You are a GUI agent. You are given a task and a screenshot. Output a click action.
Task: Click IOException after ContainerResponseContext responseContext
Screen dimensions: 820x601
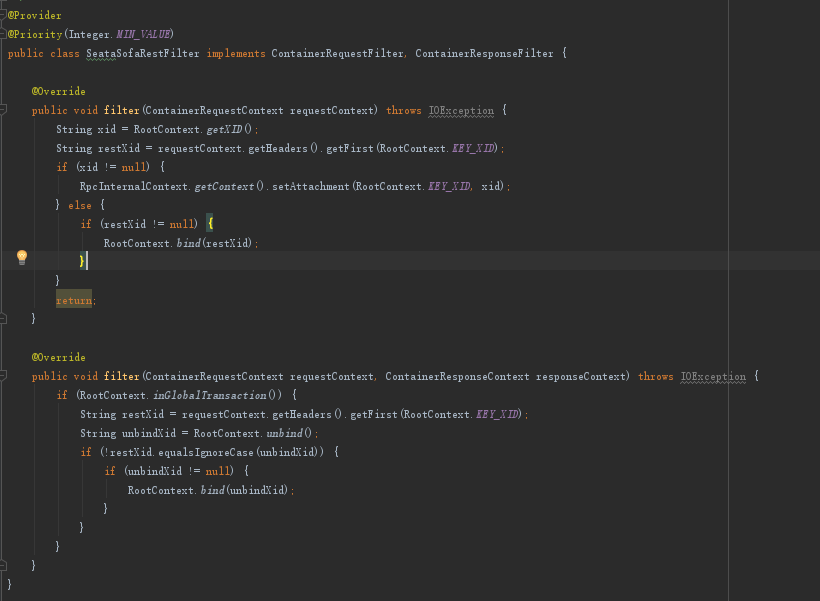point(713,377)
